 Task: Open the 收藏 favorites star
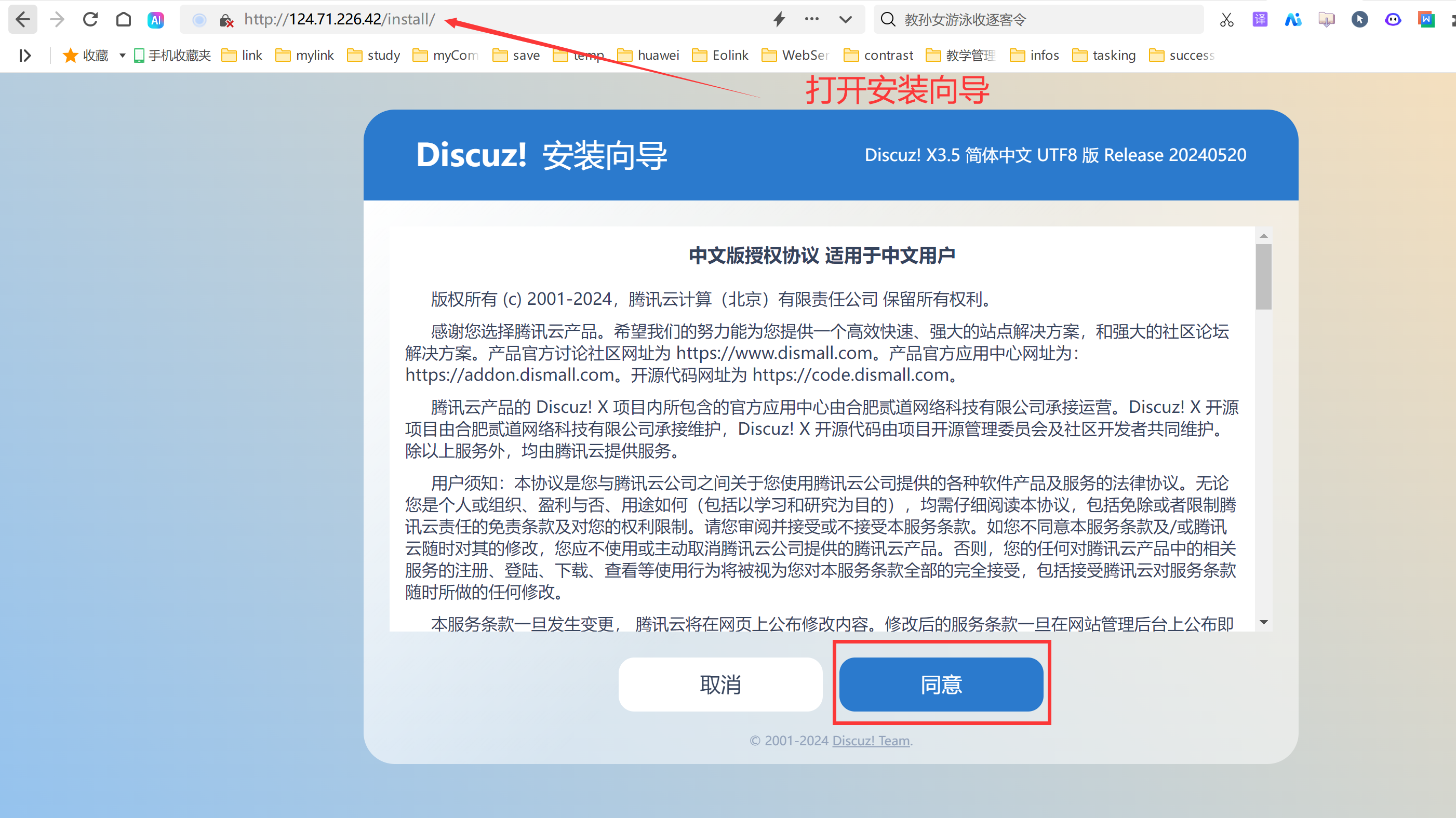pyautogui.click(x=85, y=56)
